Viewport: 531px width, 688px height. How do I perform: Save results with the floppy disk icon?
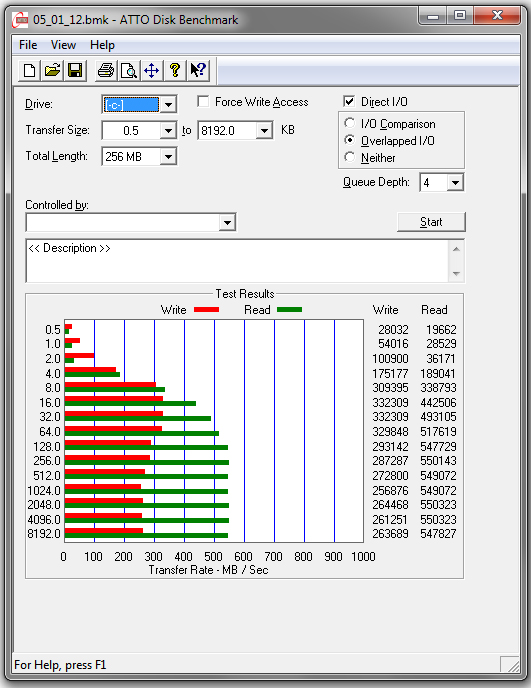[x=75, y=70]
